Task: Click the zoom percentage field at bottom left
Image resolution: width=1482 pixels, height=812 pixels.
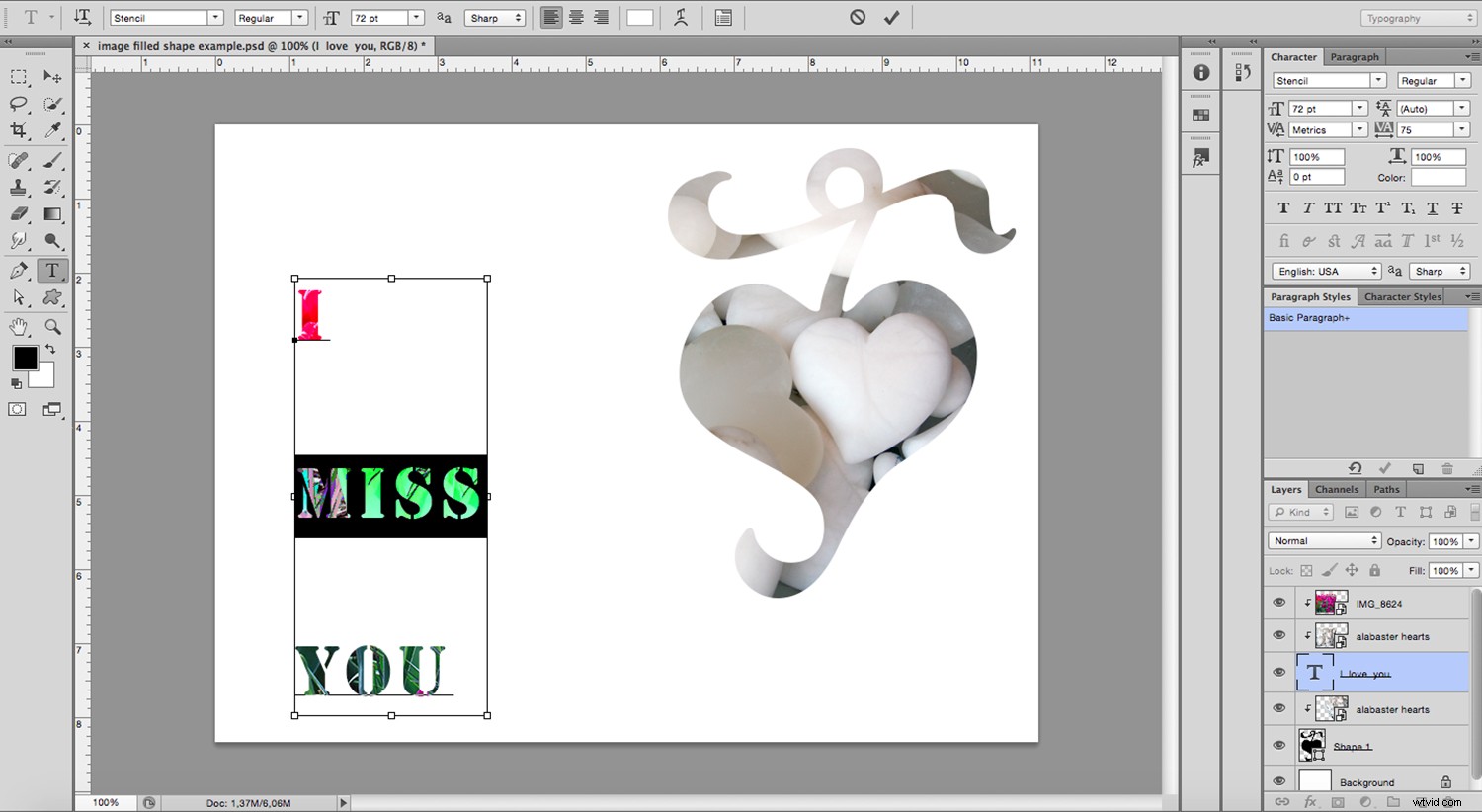Action: click(x=106, y=802)
